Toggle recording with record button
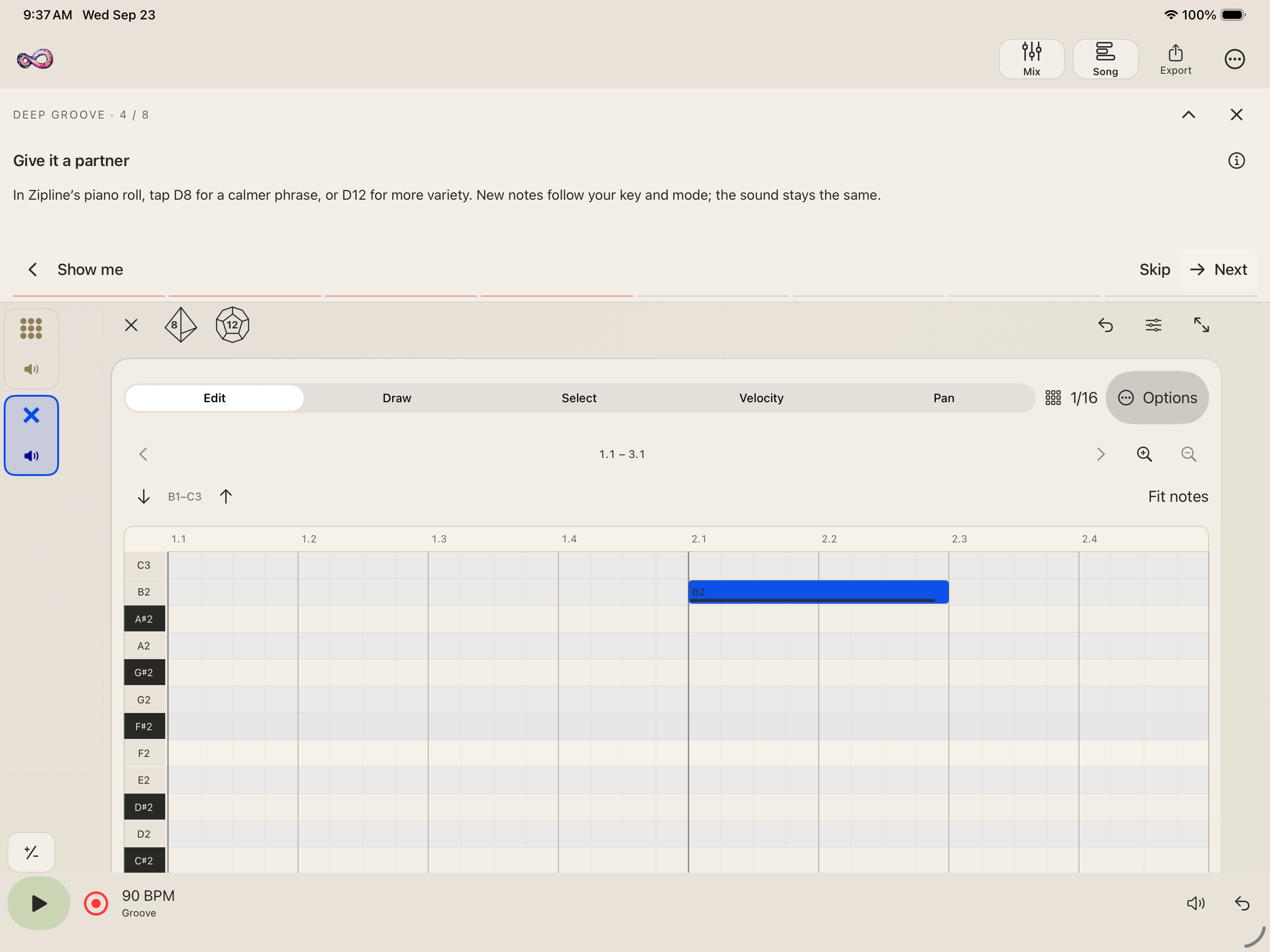The height and width of the screenshot is (952, 1270). tap(96, 904)
